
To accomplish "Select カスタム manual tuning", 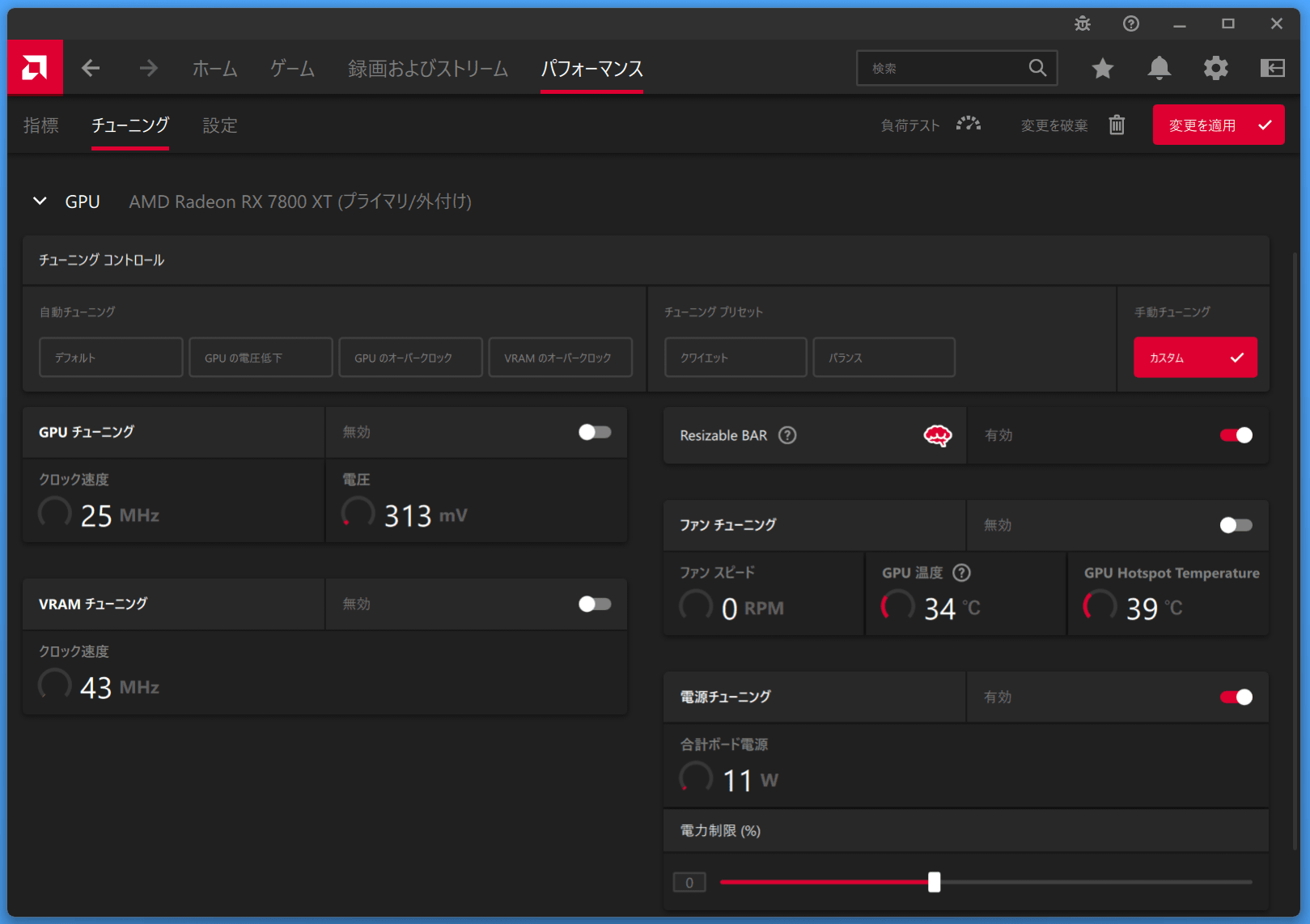I will [x=1195, y=357].
